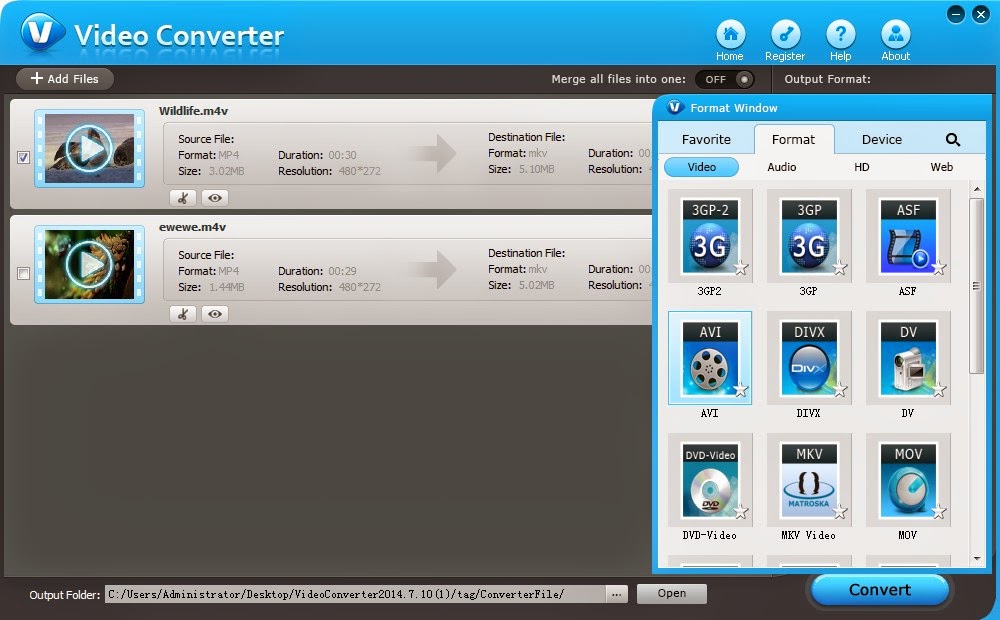Mark ASF format as favorite star
This screenshot has width=1000, height=620.
click(x=939, y=268)
